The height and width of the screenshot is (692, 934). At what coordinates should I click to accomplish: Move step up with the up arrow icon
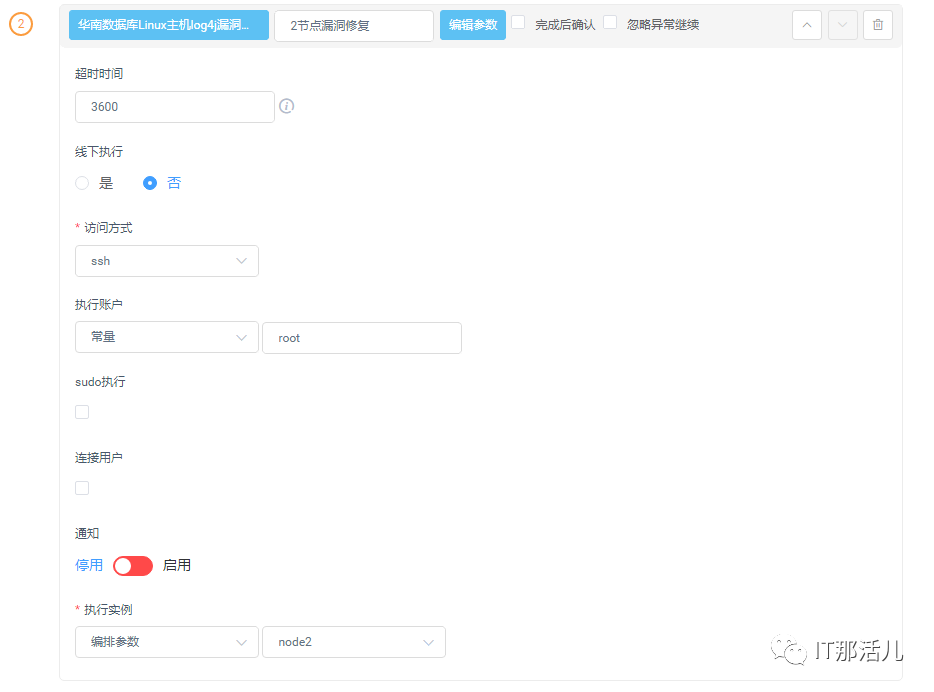click(x=807, y=25)
